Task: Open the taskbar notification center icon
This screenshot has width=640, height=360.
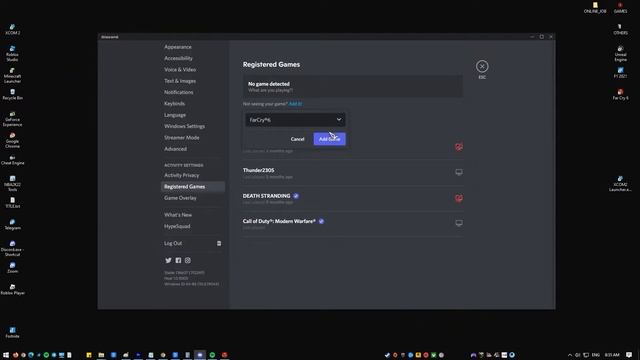Action: [x=629, y=355]
